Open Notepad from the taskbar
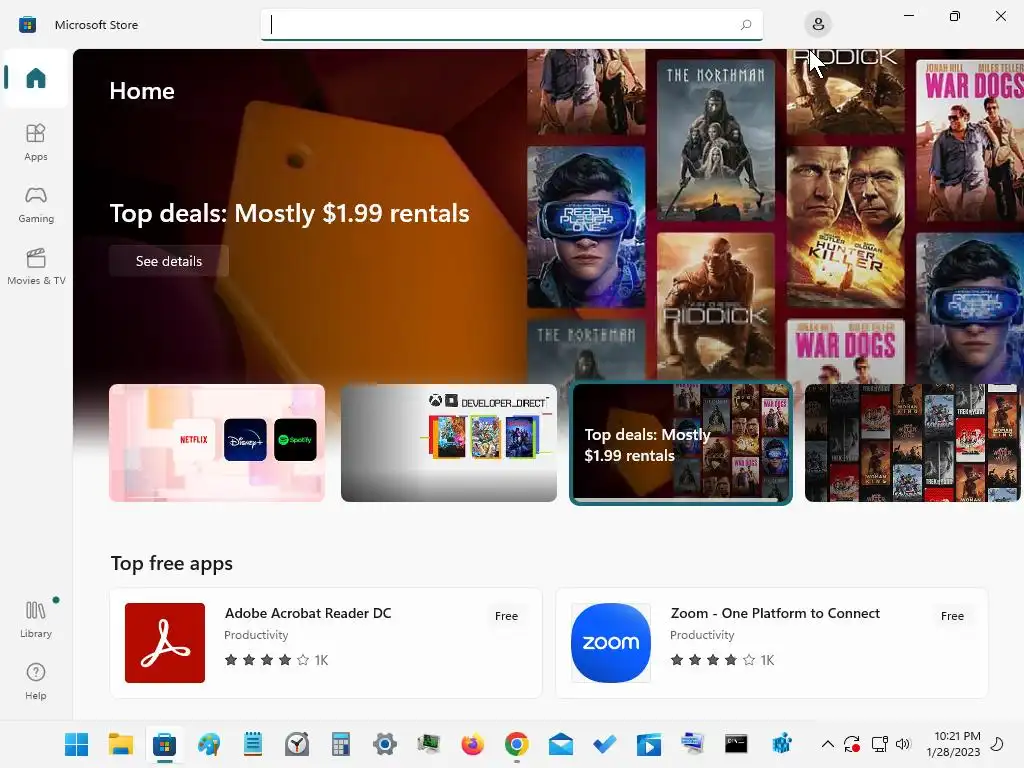This screenshot has width=1024, height=768. (253, 744)
